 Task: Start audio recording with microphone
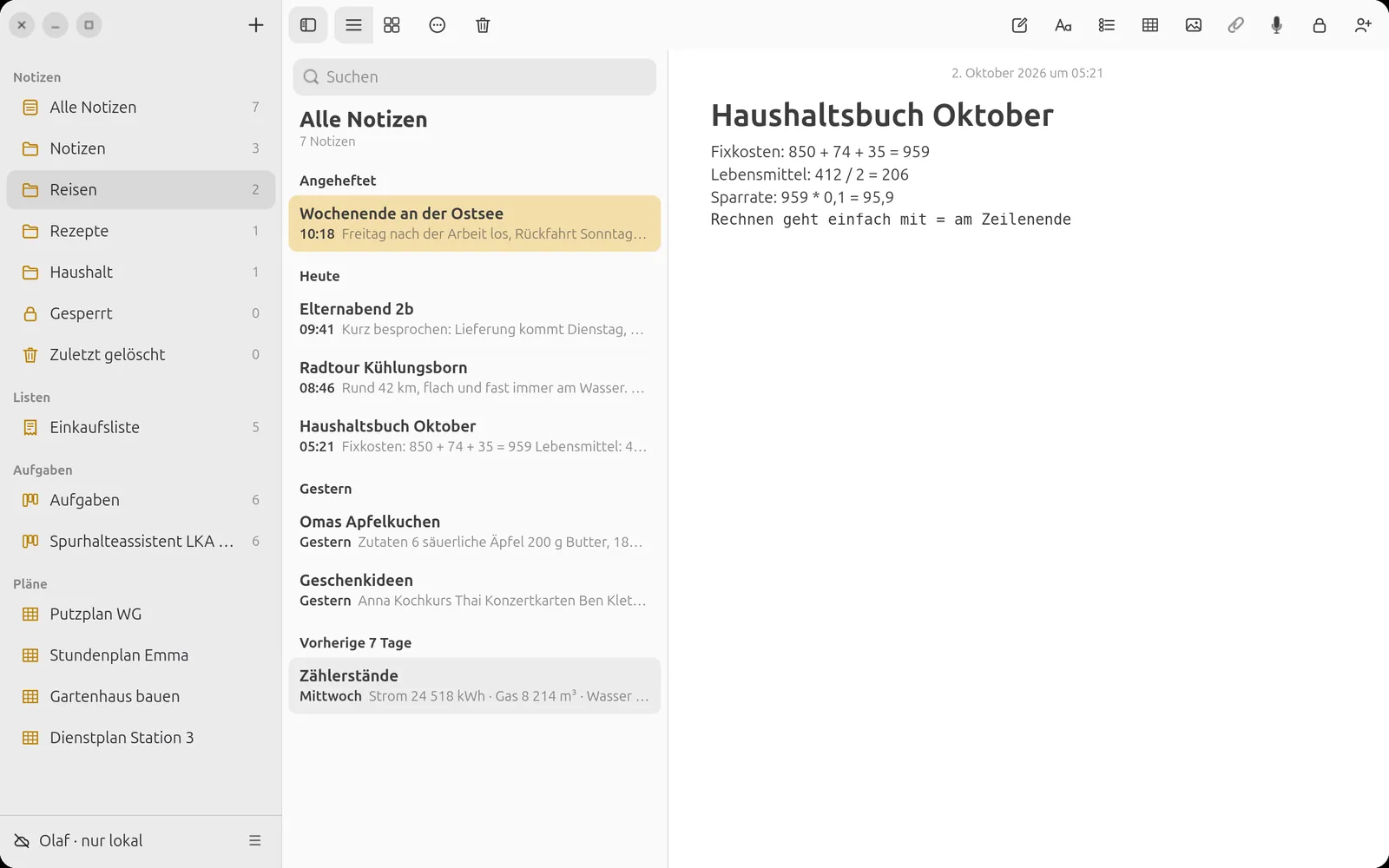point(1276,25)
